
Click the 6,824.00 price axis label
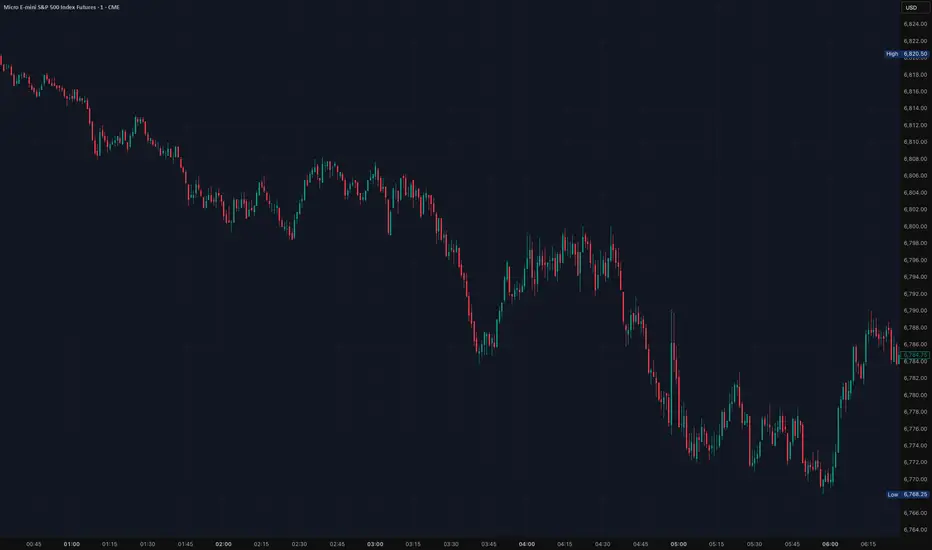click(915, 24)
